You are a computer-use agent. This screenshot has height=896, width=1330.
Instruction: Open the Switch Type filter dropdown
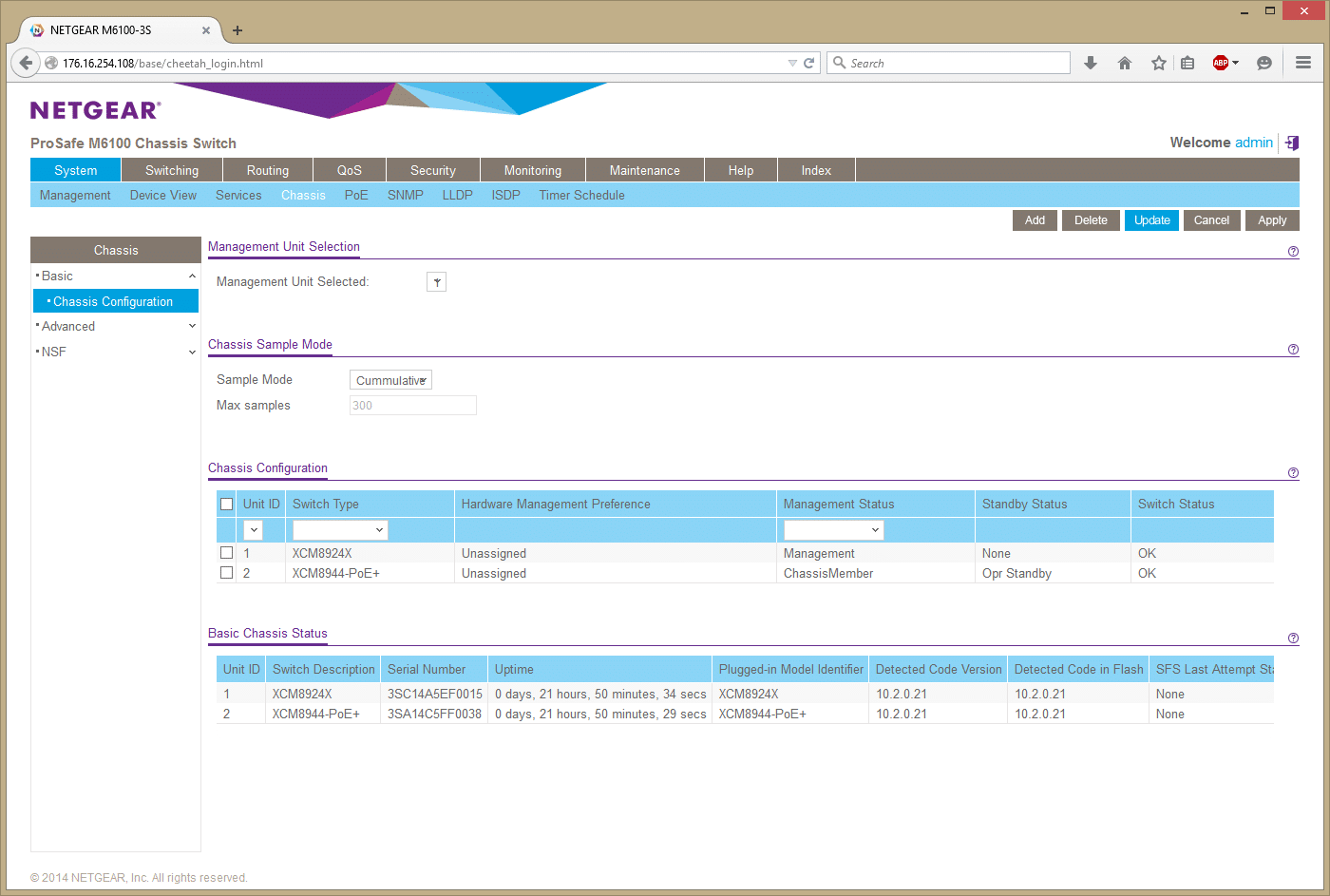tap(340, 530)
